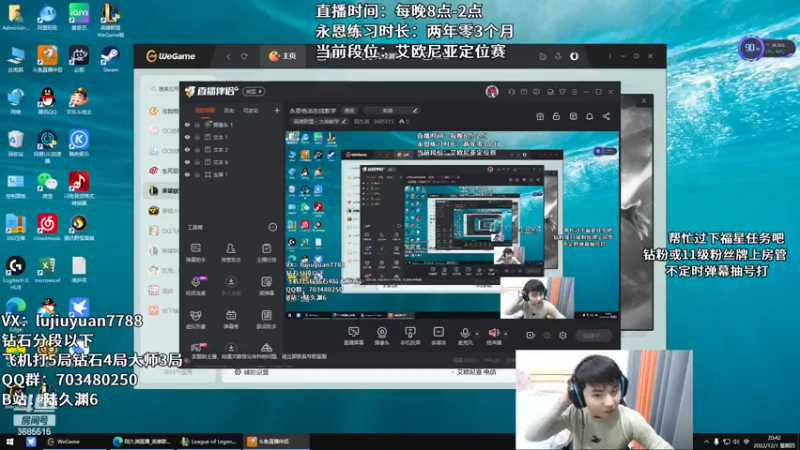
Task: Open cloudmusic desktop shortcut
Action: point(47,228)
